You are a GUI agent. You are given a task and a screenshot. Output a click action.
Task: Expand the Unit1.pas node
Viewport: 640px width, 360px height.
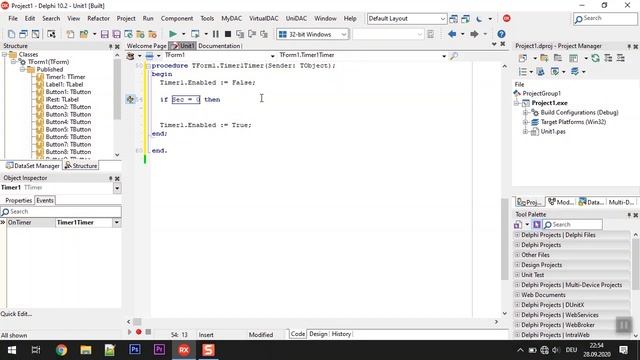pos(526,131)
